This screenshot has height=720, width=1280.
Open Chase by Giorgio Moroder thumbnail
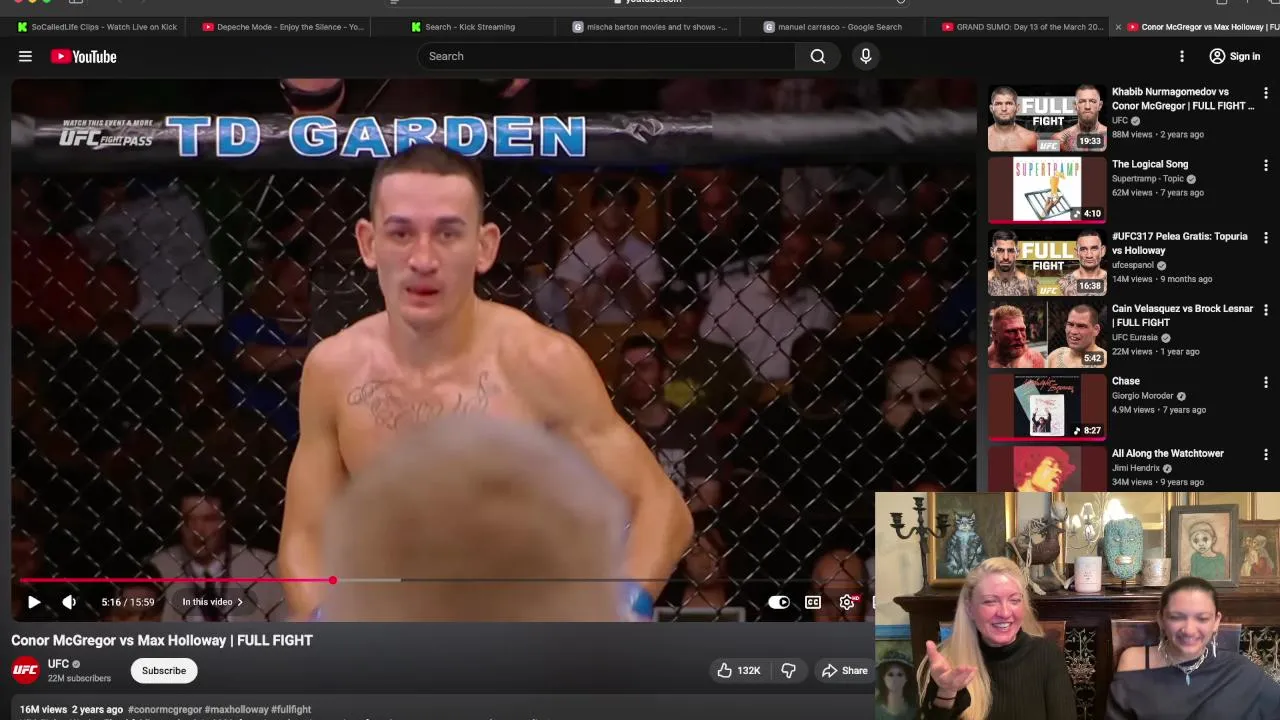tap(1047, 407)
